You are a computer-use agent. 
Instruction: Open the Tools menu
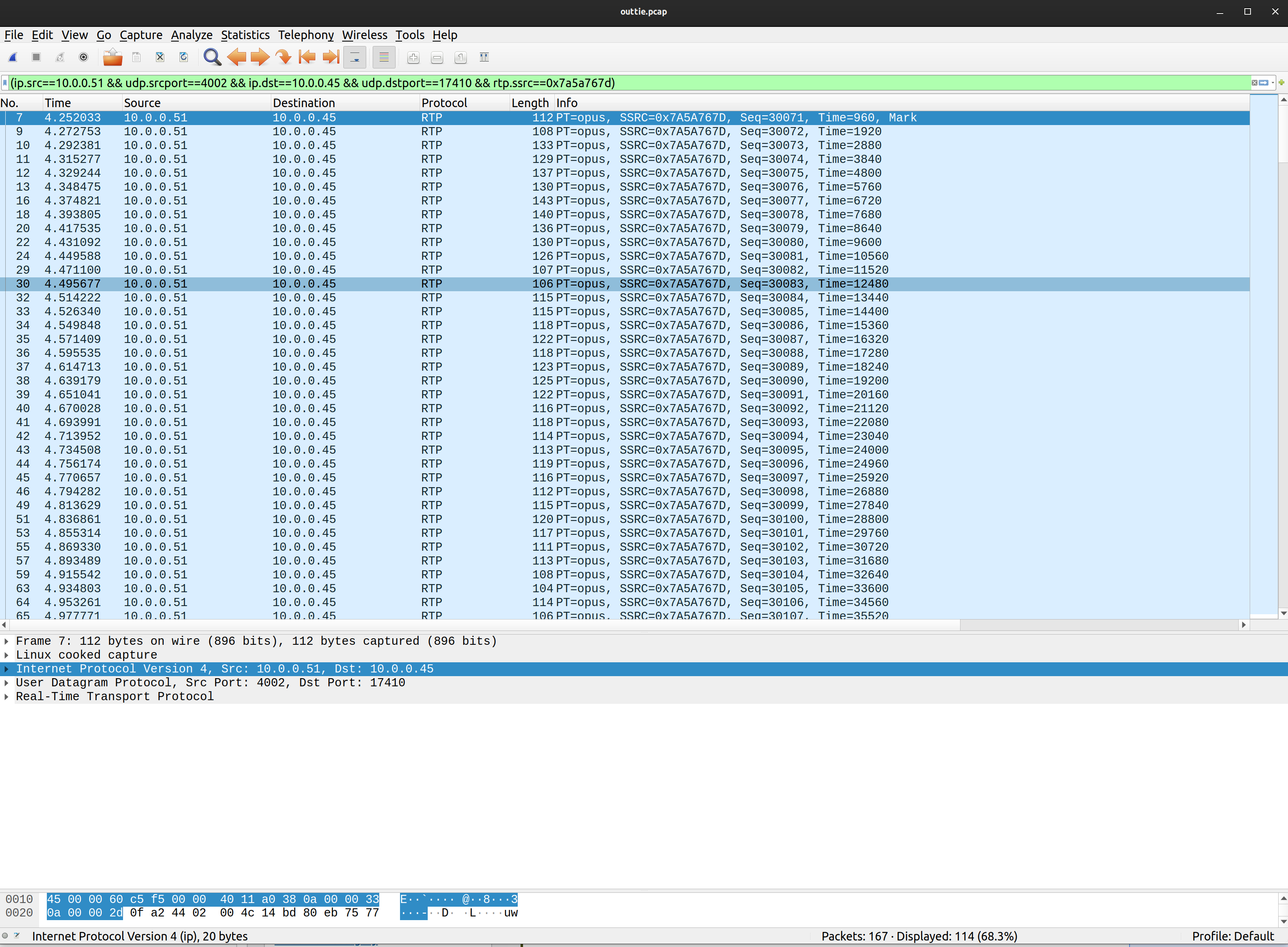(x=410, y=35)
